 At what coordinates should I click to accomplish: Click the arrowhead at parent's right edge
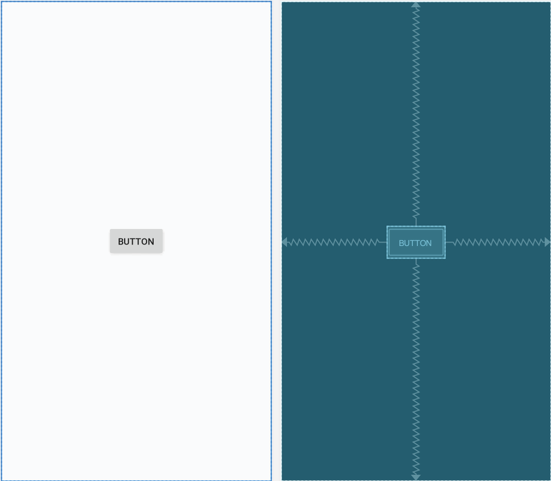547,242
